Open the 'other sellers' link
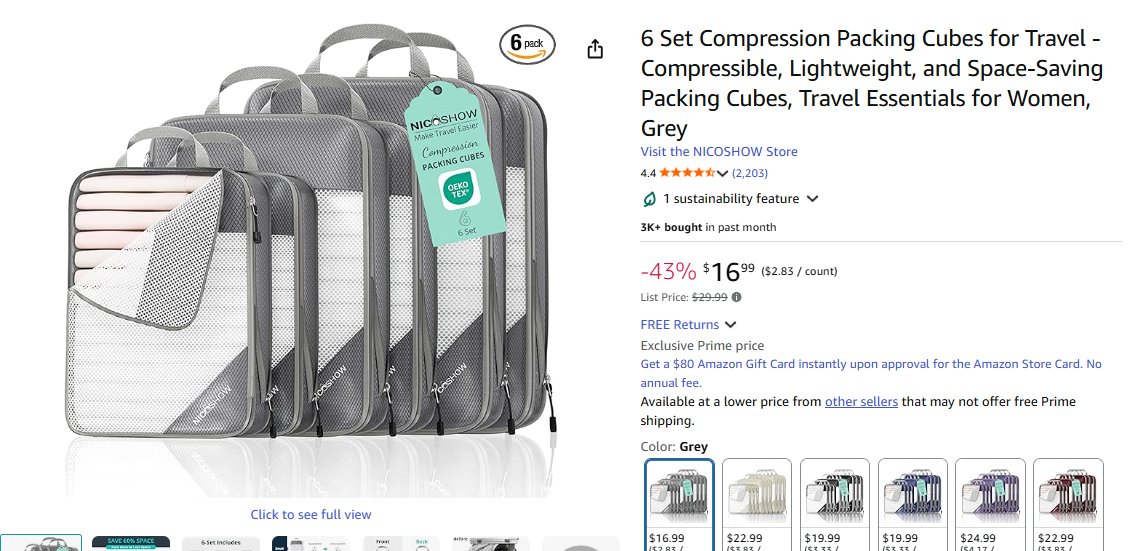The height and width of the screenshot is (551, 1139). tap(861, 402)
